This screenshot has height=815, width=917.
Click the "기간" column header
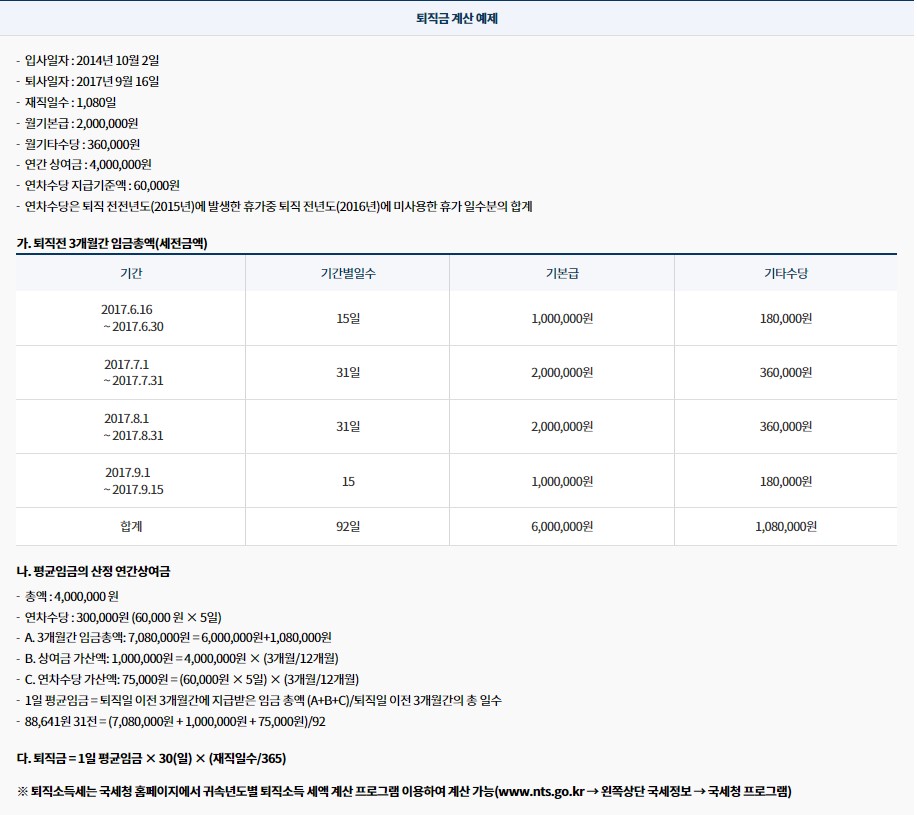coord(131,273)
